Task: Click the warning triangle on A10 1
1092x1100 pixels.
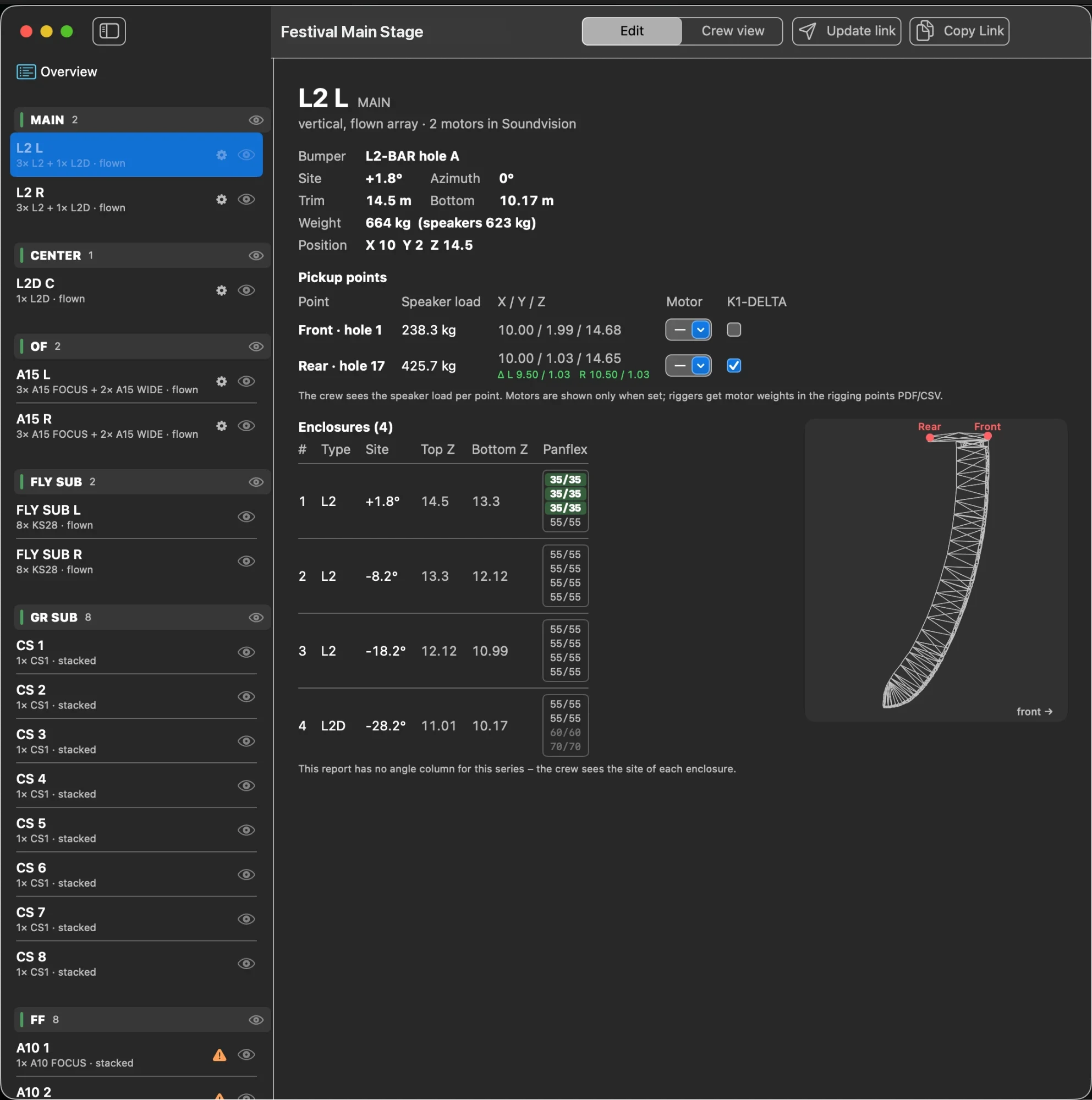Action: pyautogui.click(x=219, y=1055)
